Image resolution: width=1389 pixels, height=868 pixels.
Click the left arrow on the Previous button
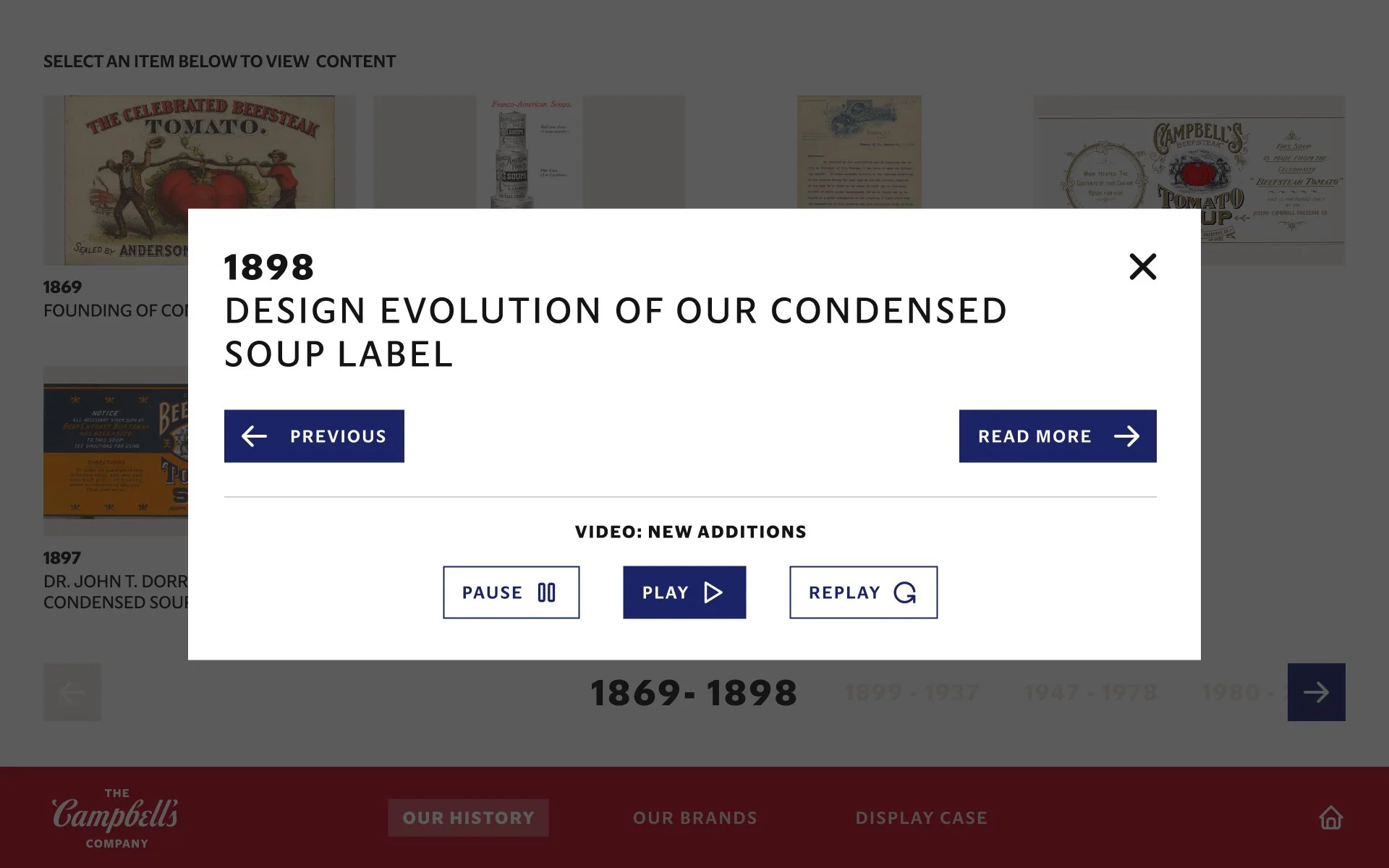tap(254, 436)
